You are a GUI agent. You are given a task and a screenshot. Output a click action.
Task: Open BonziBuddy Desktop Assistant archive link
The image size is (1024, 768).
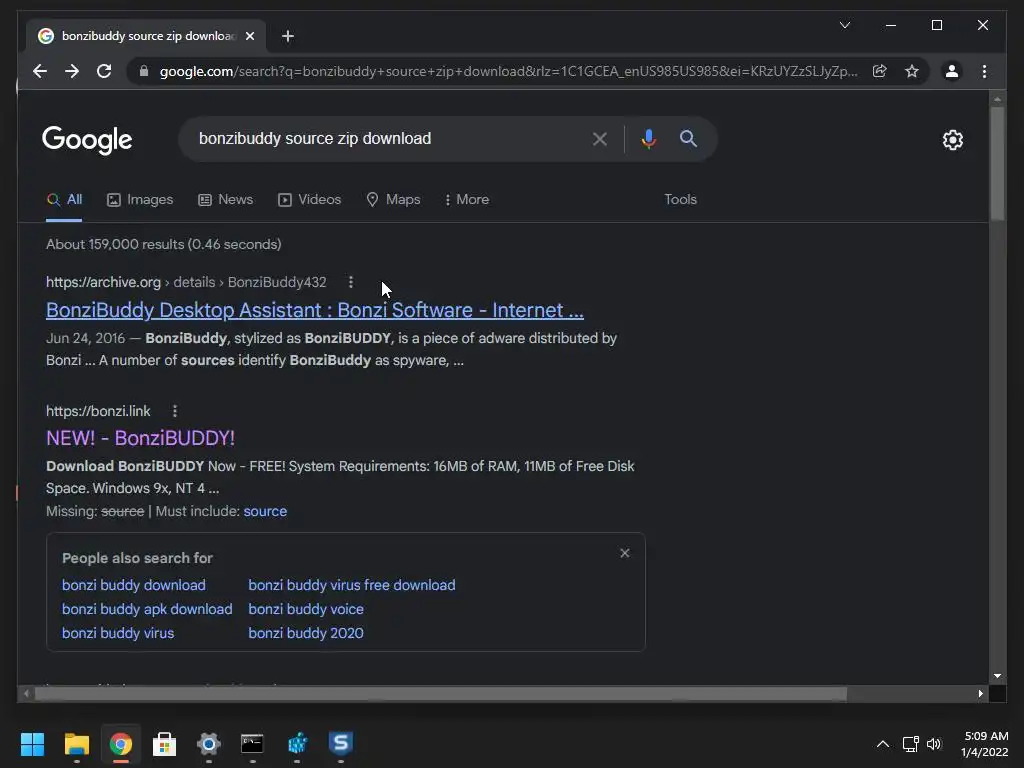pos(315,310)
